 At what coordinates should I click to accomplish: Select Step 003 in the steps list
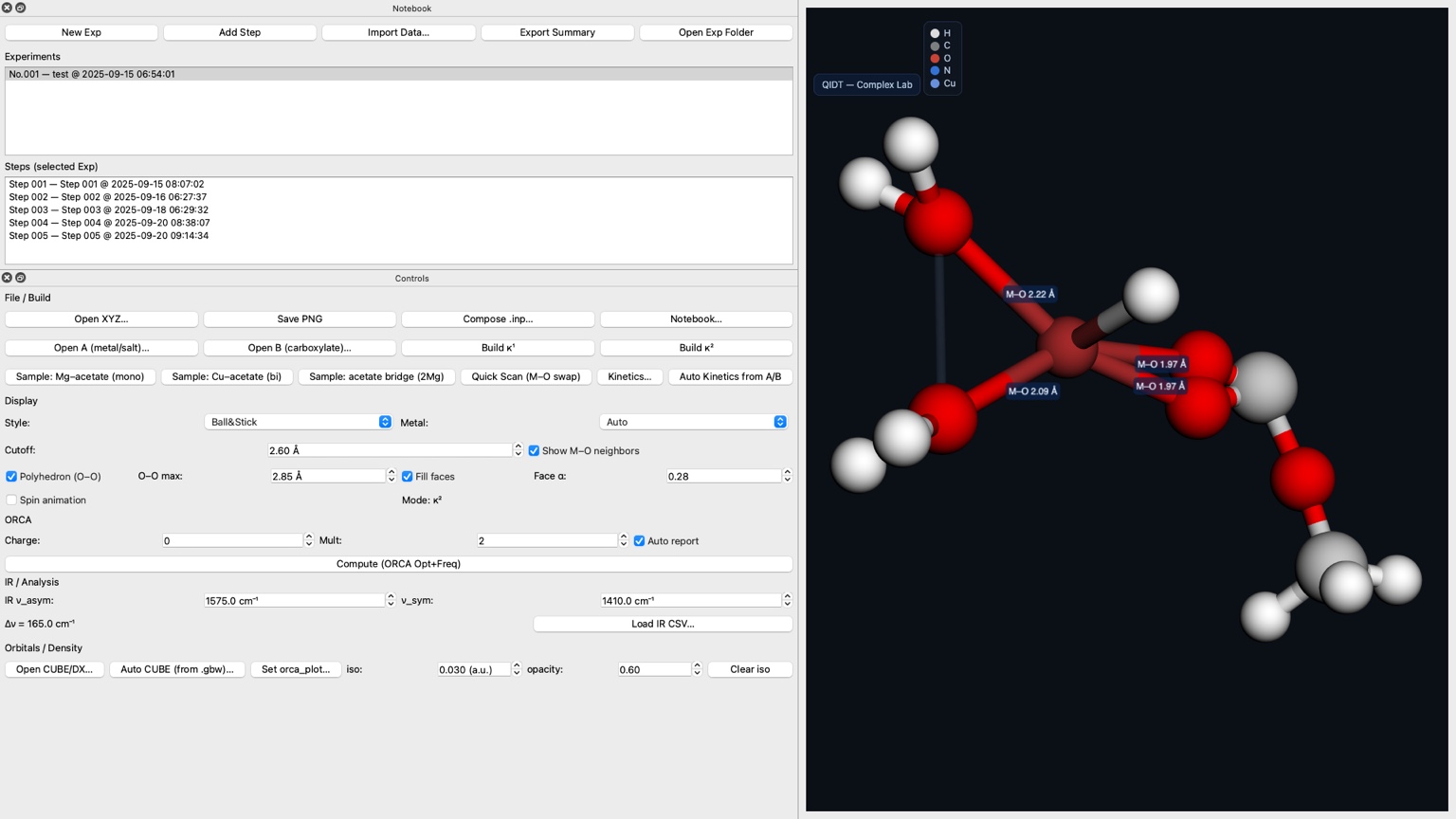point(109,210)
